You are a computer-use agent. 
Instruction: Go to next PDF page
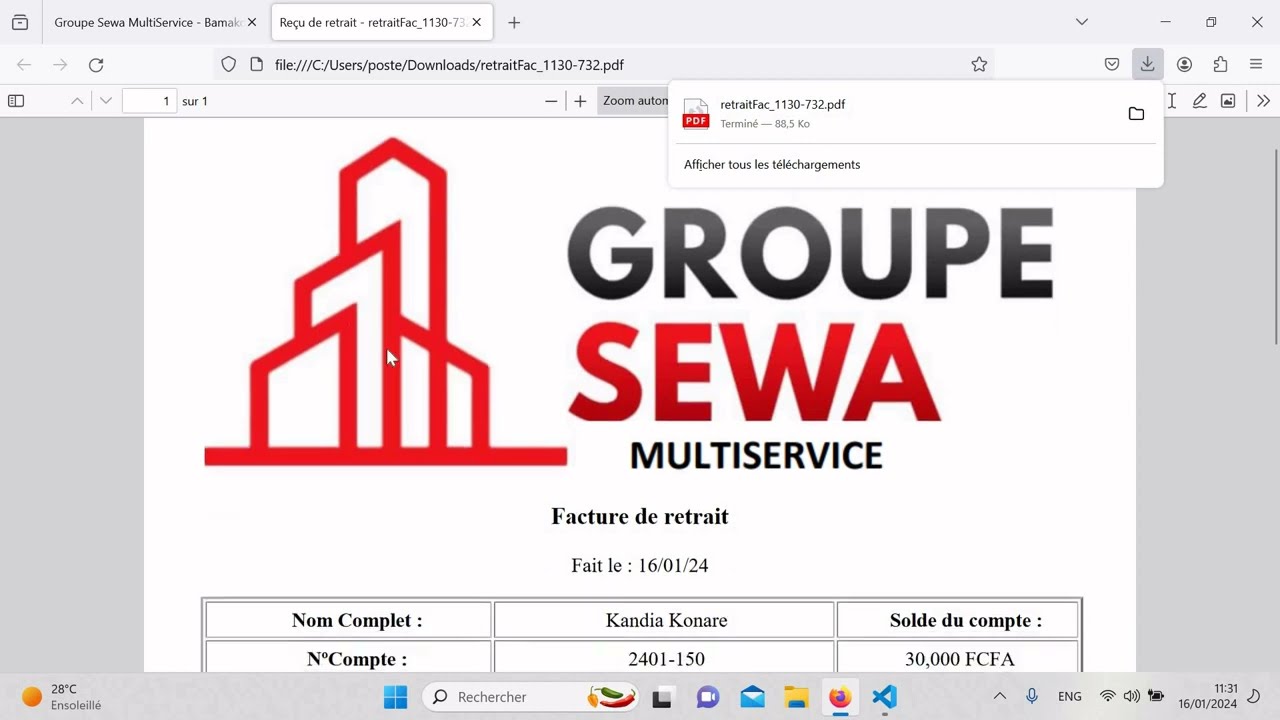click(105, 101)
